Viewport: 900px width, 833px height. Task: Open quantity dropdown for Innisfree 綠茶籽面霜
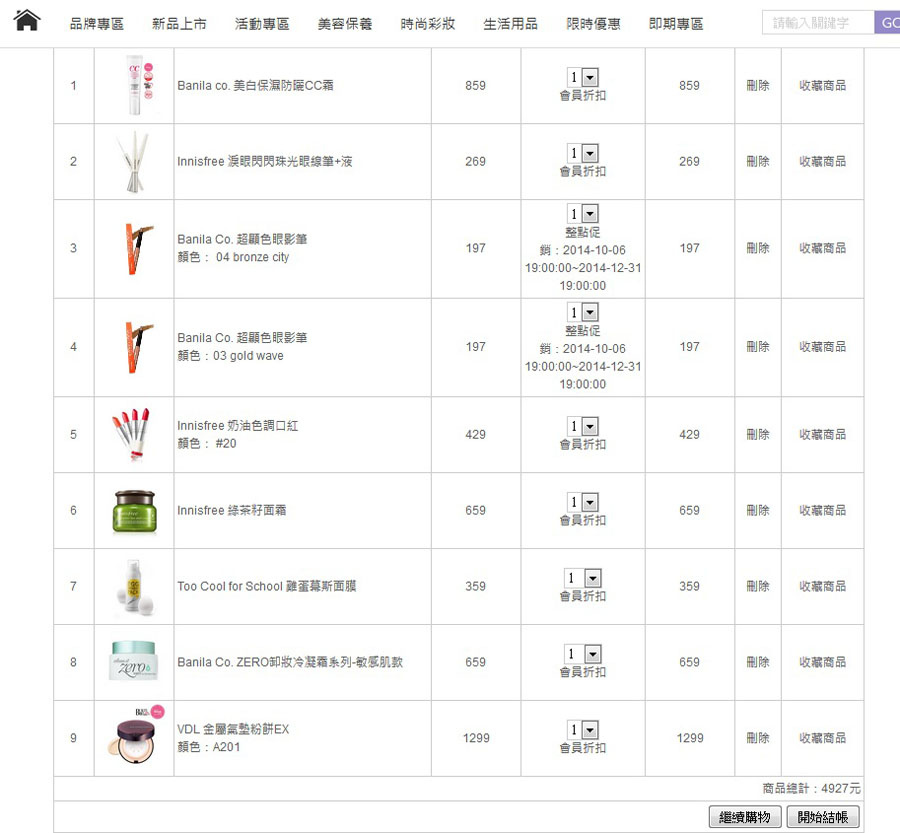click(x=583, y=502)
